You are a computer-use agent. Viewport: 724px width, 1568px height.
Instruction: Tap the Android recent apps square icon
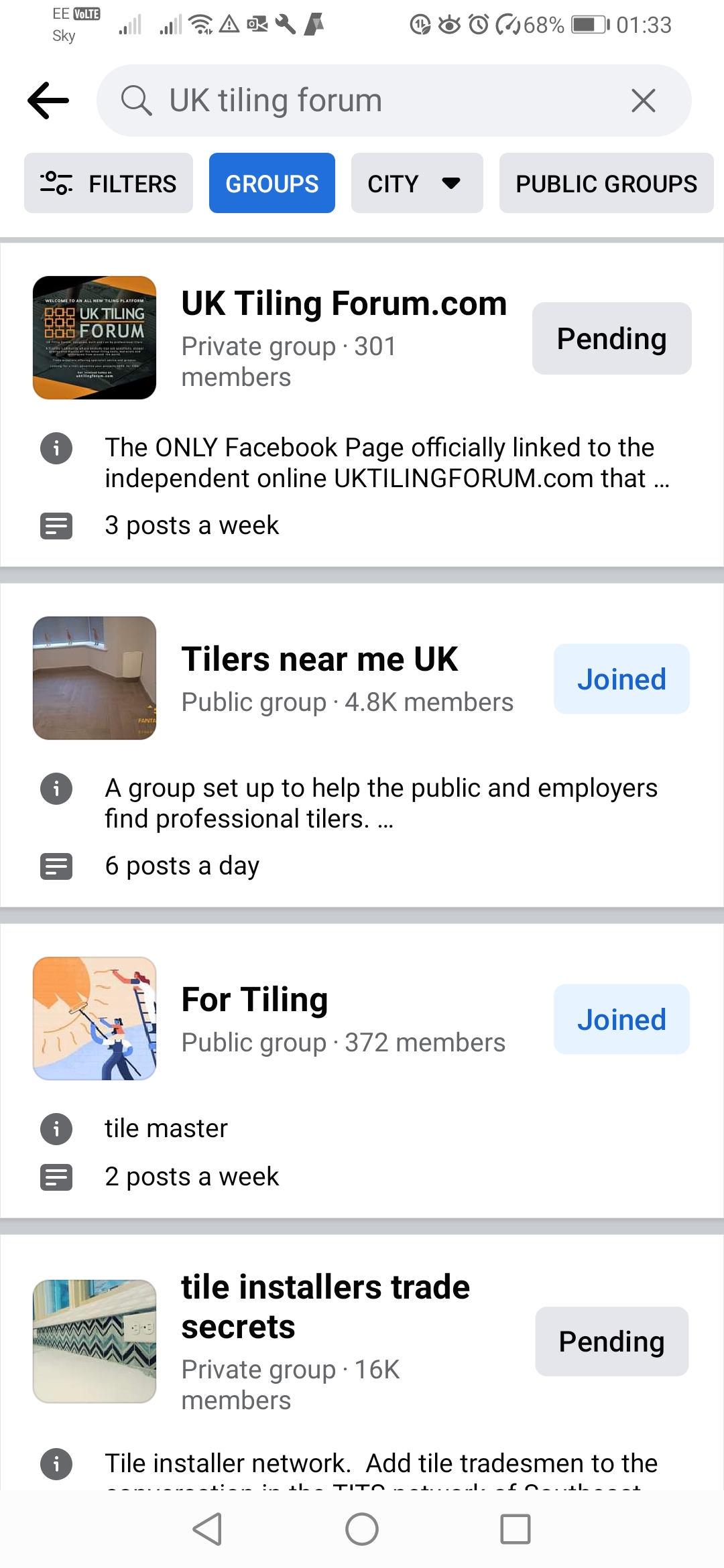(516, 1529)
